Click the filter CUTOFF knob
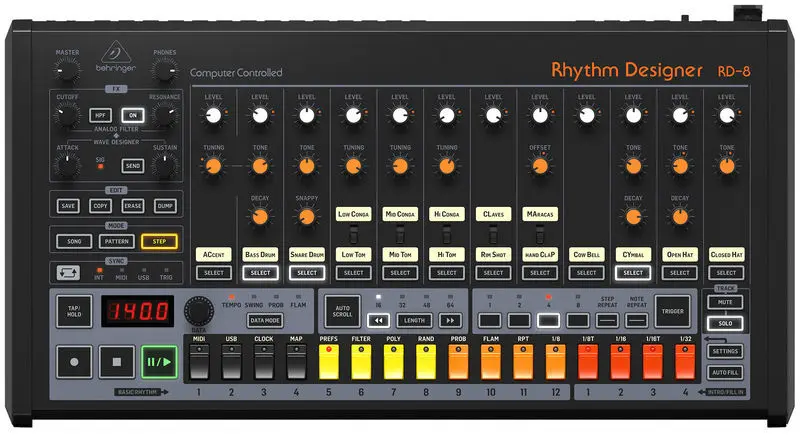This screenshot has width=800, height=435. (67, 115)
